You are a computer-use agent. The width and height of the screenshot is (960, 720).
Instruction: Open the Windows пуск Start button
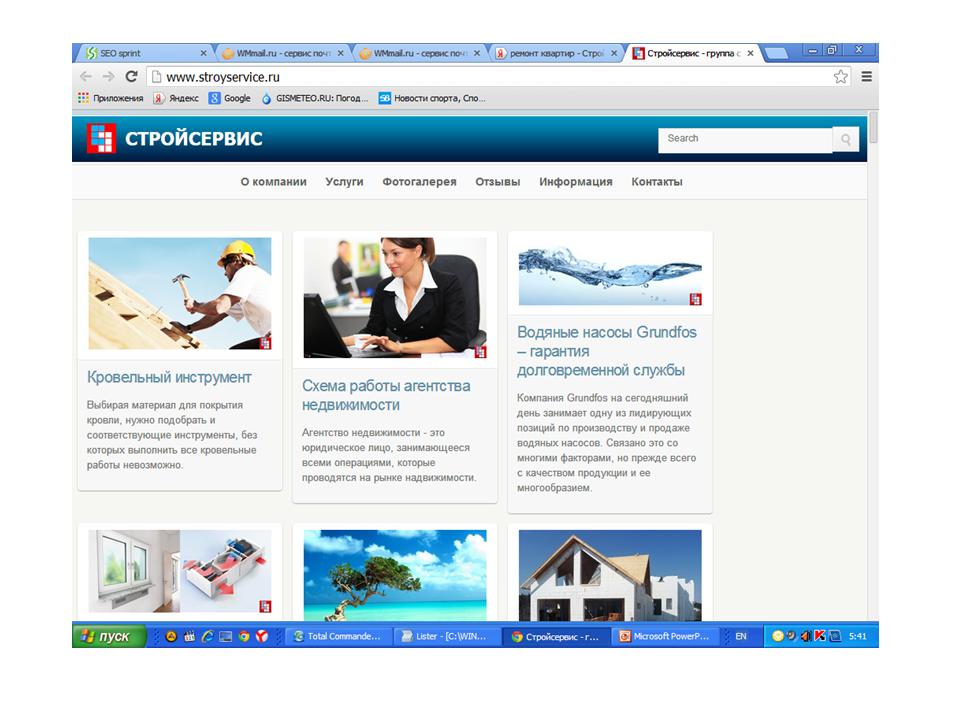(x=109, y=636)
